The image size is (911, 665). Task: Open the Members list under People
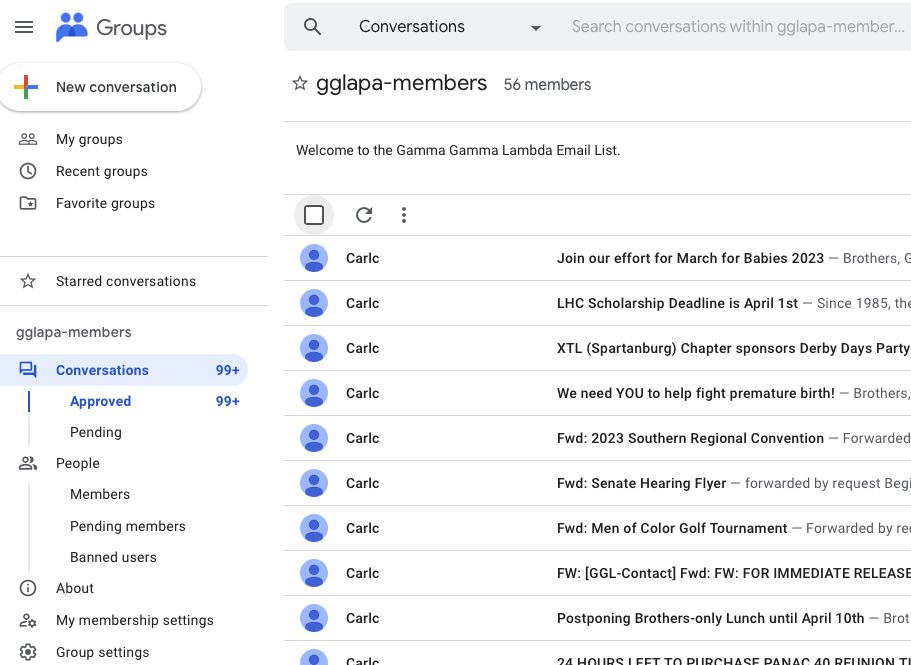(100, 494)
